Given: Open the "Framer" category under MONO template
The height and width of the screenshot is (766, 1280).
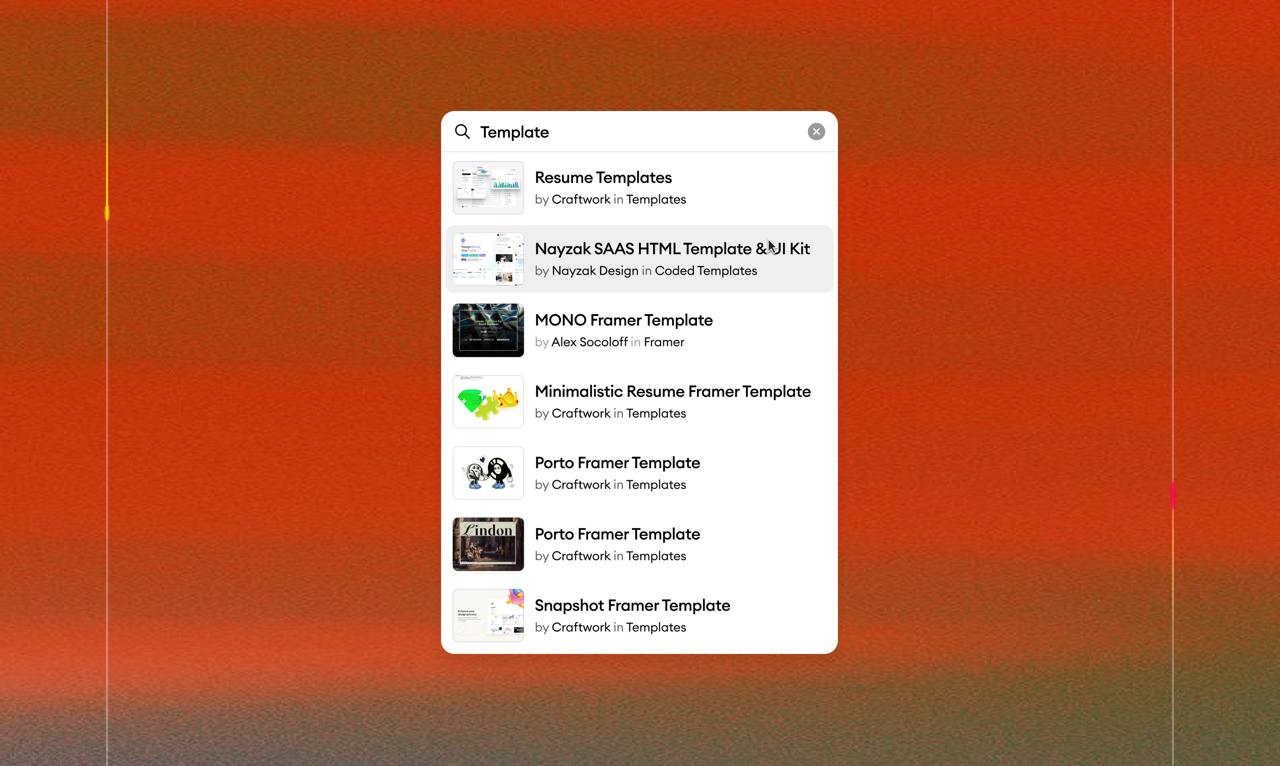Looking at the screenshot, I should pos(664,342).
